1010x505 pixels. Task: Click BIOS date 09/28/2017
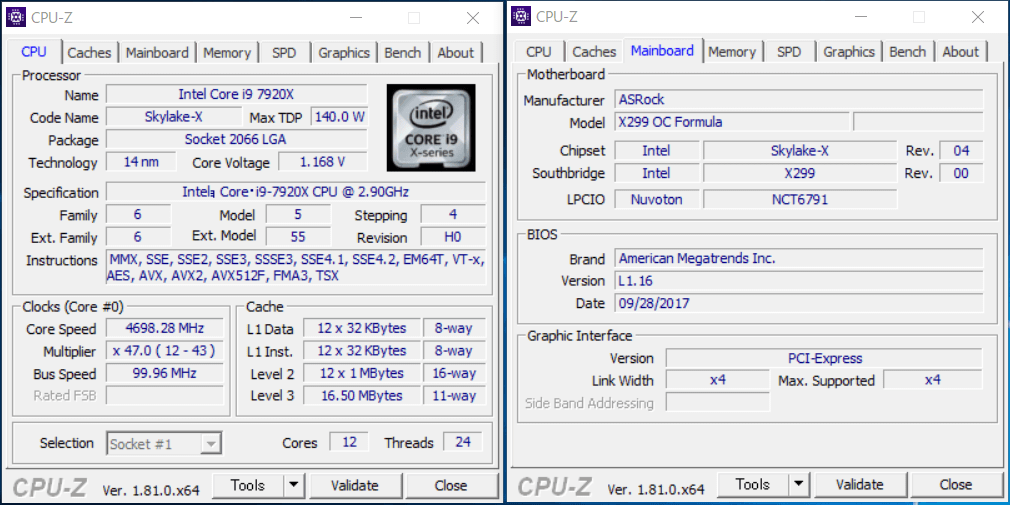pyautogui.click(x=799, y=303)
